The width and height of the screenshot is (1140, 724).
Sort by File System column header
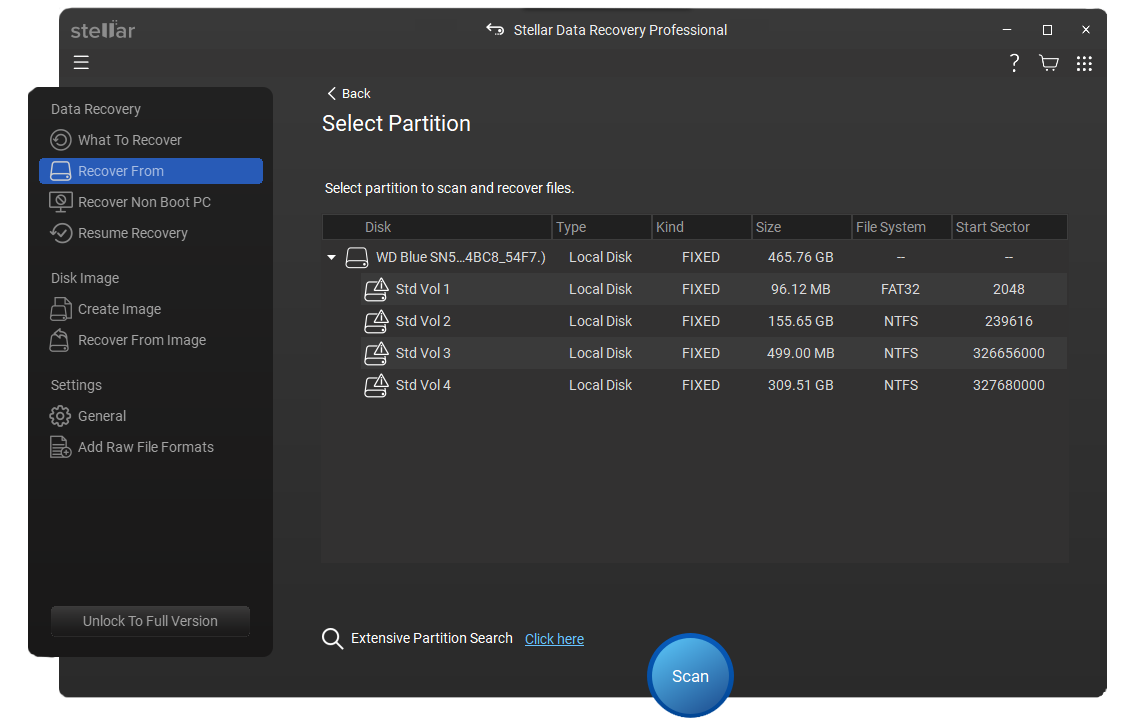pyautogui.click(x=902, y=227)
